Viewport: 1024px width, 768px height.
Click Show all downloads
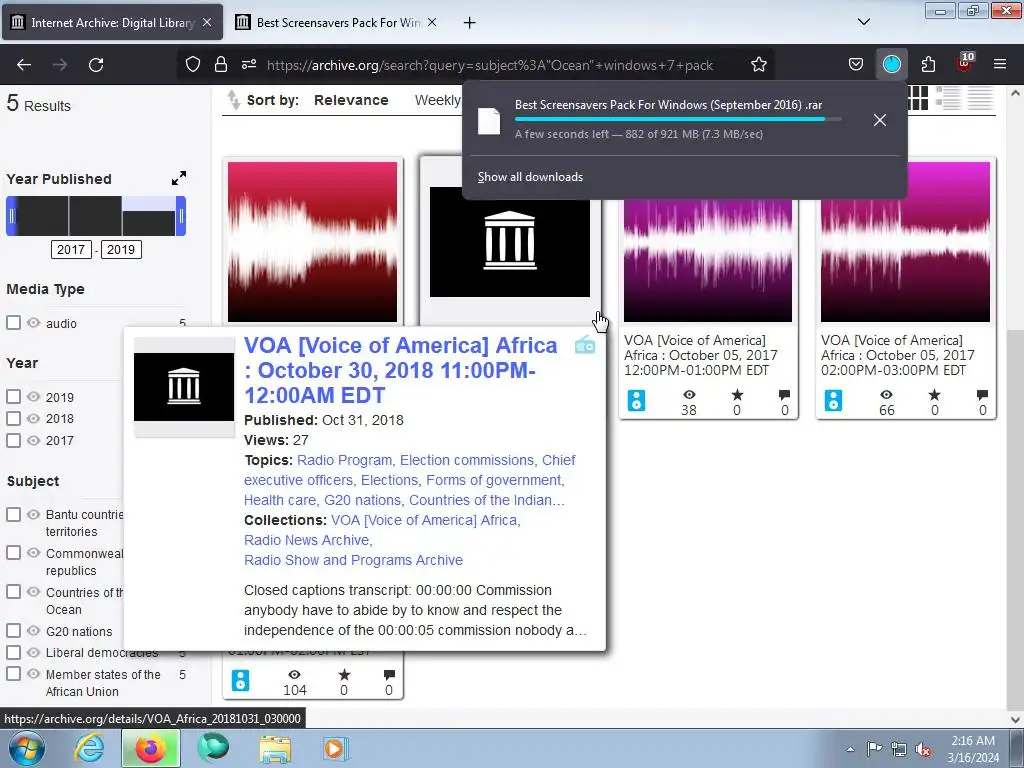coord(530,177)
